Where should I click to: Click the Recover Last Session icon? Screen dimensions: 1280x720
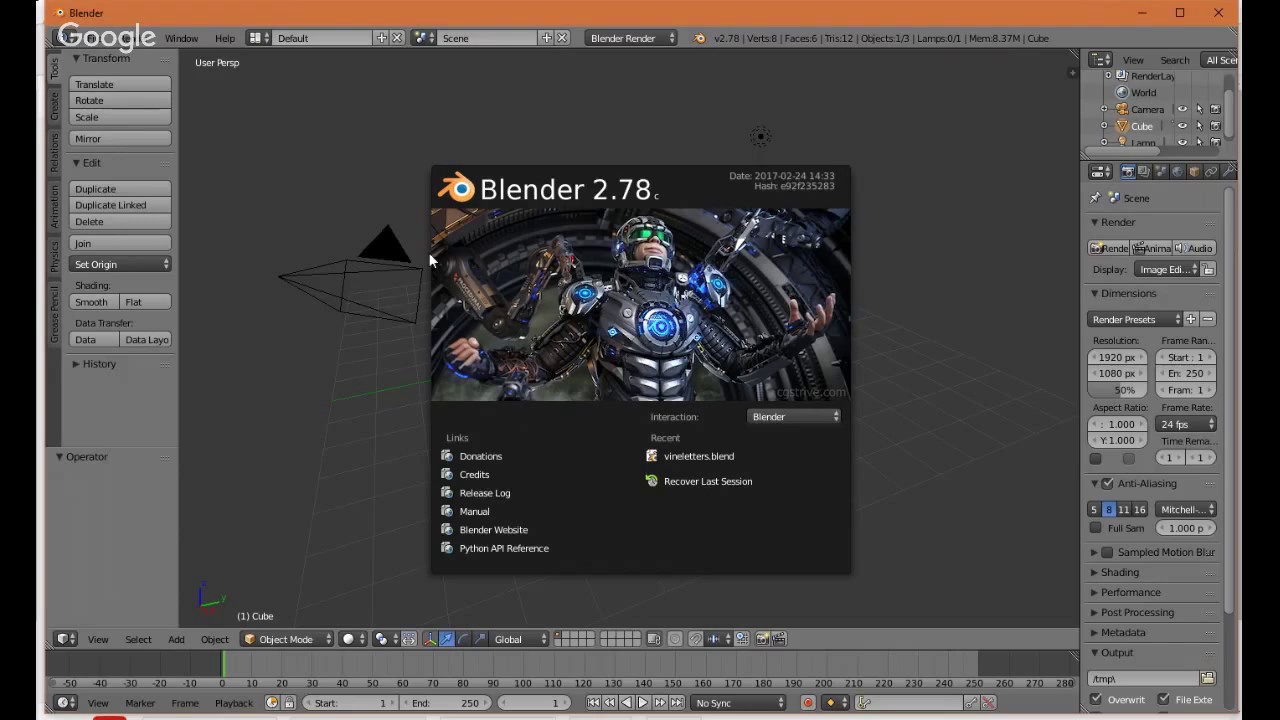pyautogui.click(x=652, y=481)
